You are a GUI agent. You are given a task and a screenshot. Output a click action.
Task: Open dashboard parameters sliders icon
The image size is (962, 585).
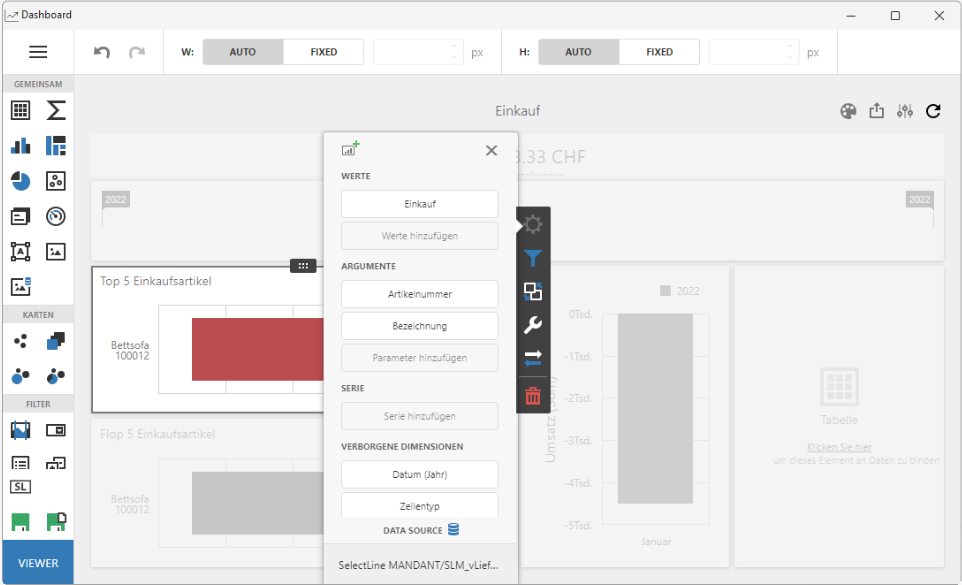point(905,111)
